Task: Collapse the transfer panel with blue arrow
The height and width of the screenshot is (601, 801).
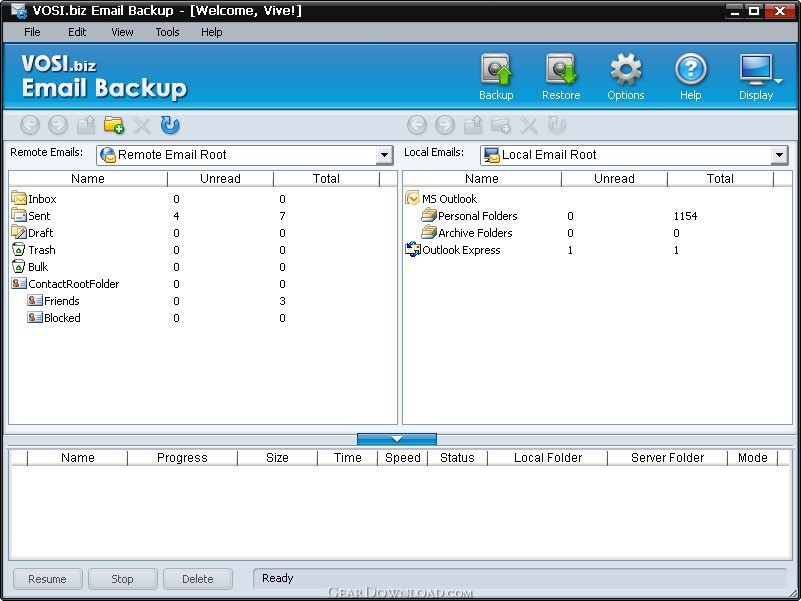Action: pos(397,439)
